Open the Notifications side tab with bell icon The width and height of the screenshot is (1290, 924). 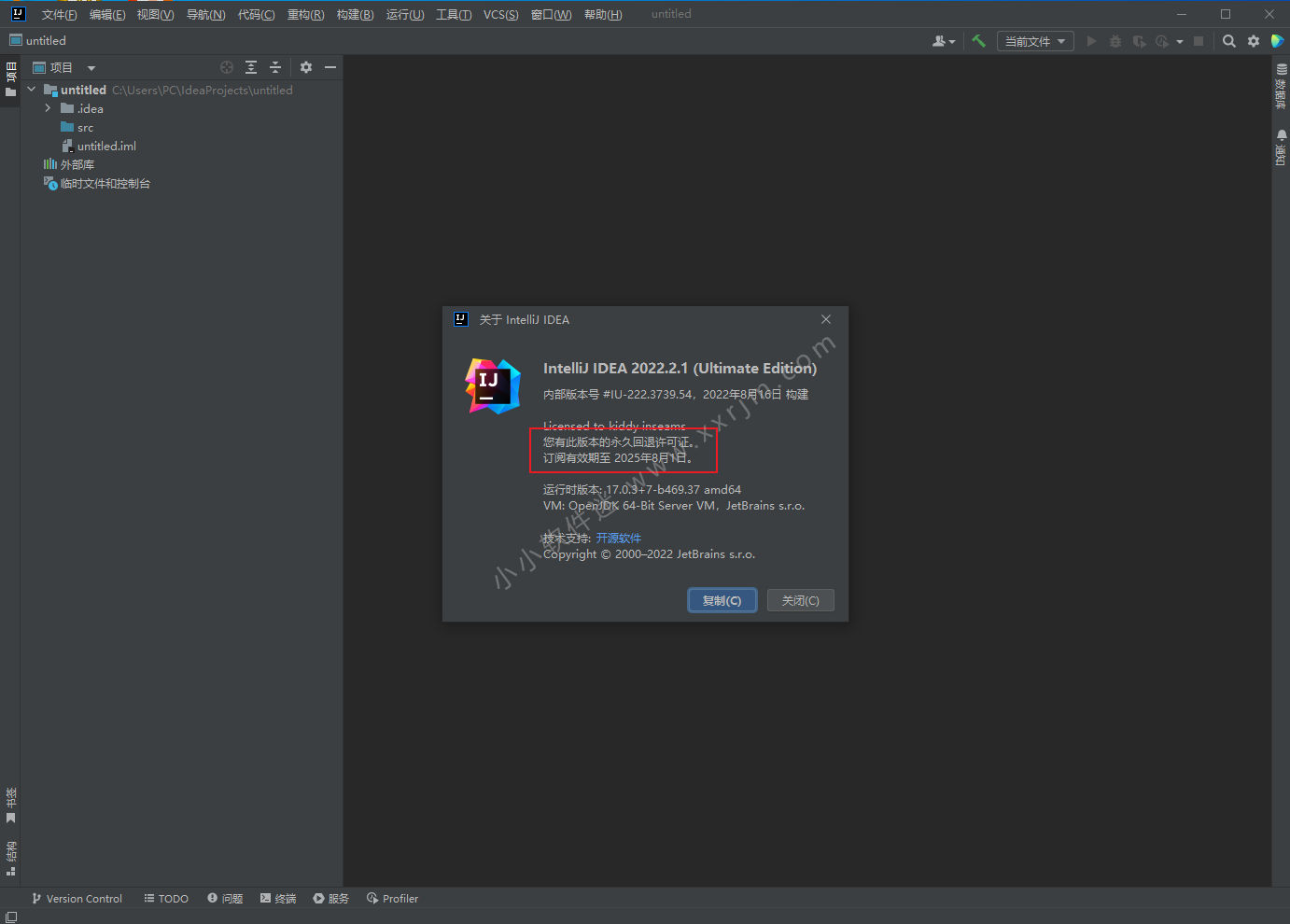tap(1281, 147)
